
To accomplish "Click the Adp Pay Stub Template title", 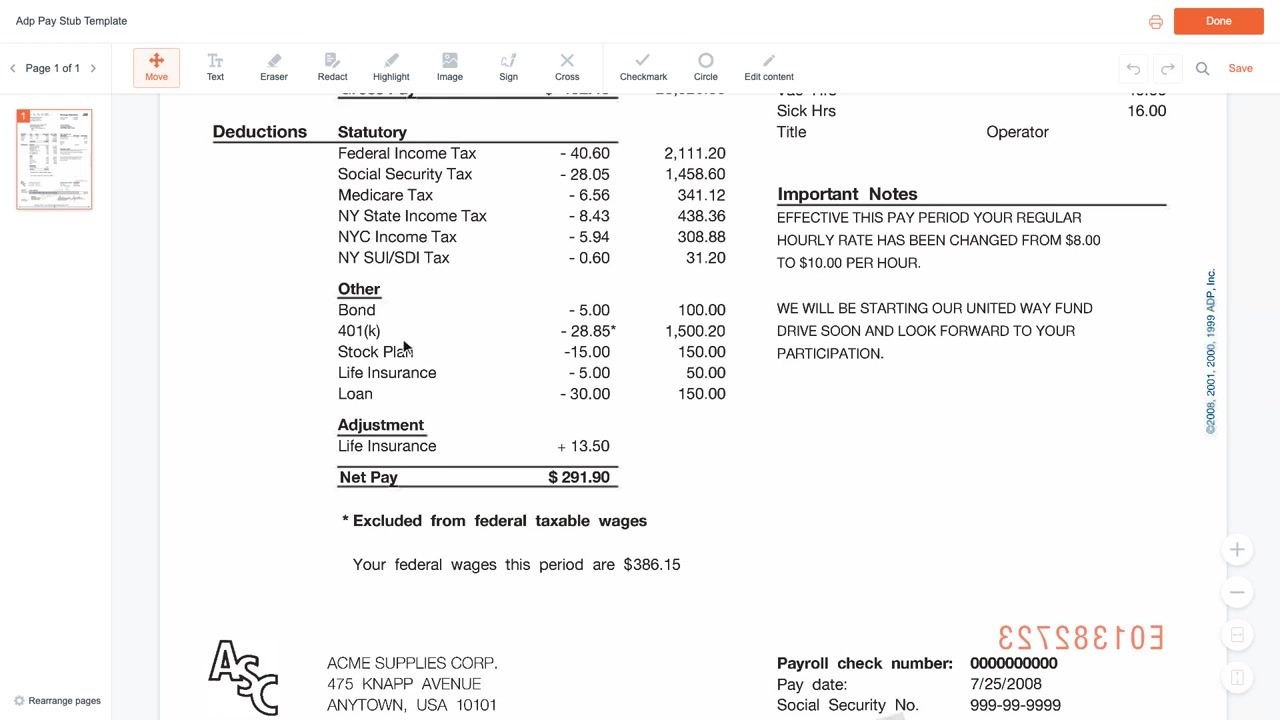I will [x=71, y=21].
